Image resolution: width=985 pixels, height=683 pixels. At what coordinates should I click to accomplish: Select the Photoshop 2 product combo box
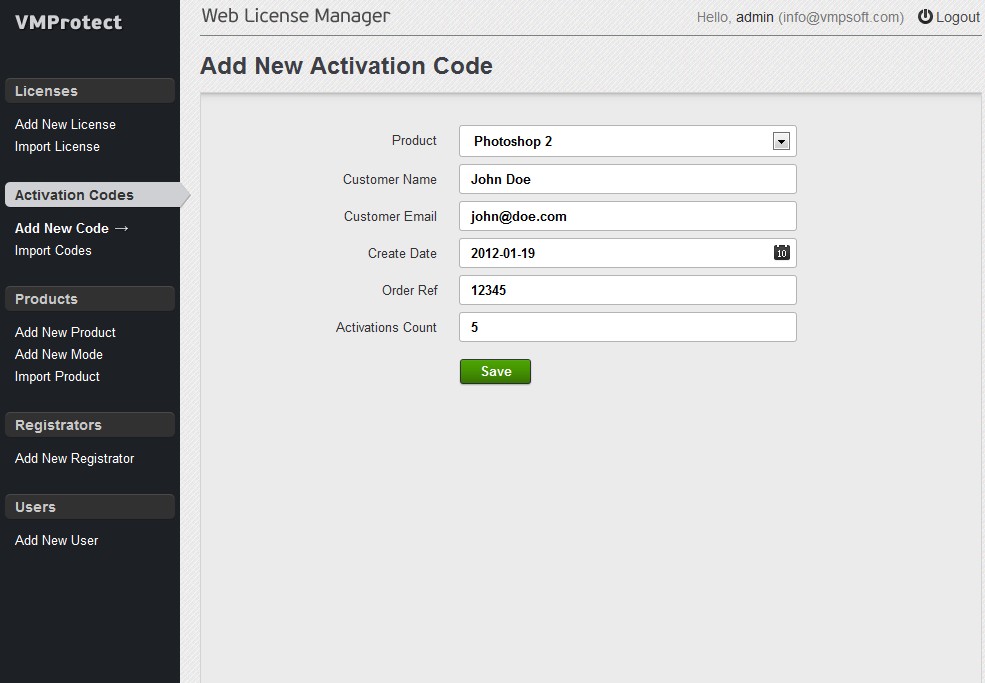(x=628, y=141)
